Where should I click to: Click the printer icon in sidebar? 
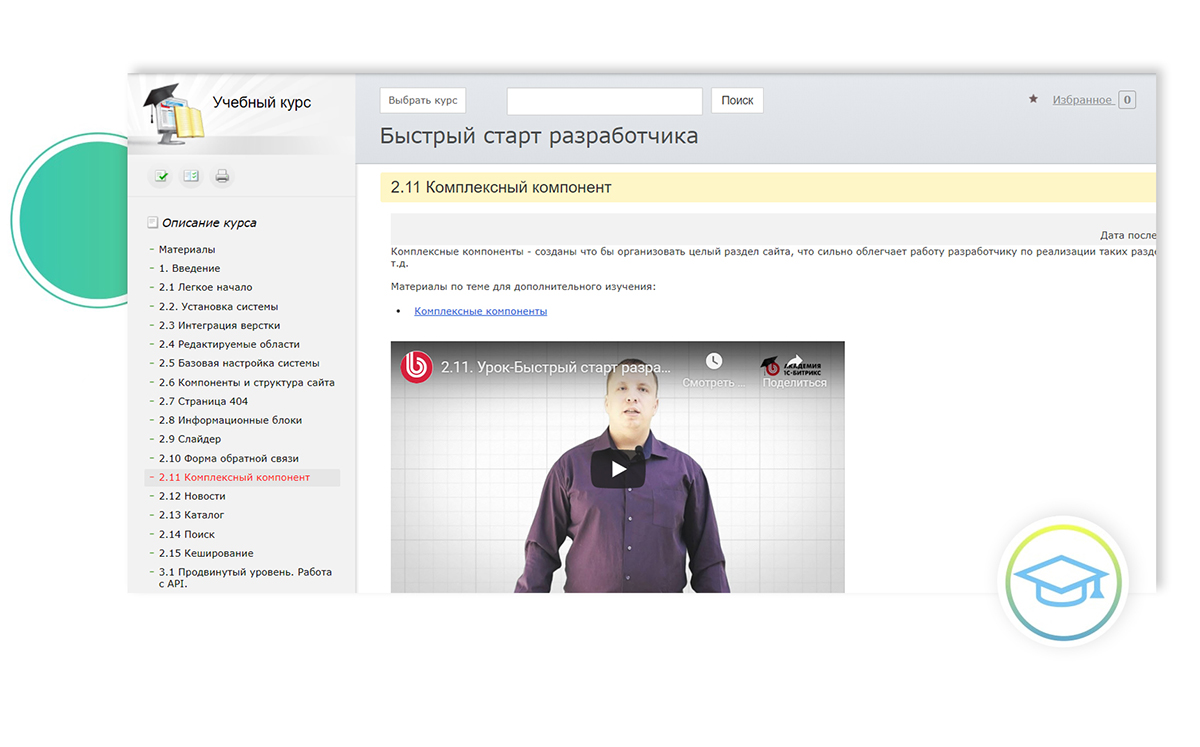[222, 177]
